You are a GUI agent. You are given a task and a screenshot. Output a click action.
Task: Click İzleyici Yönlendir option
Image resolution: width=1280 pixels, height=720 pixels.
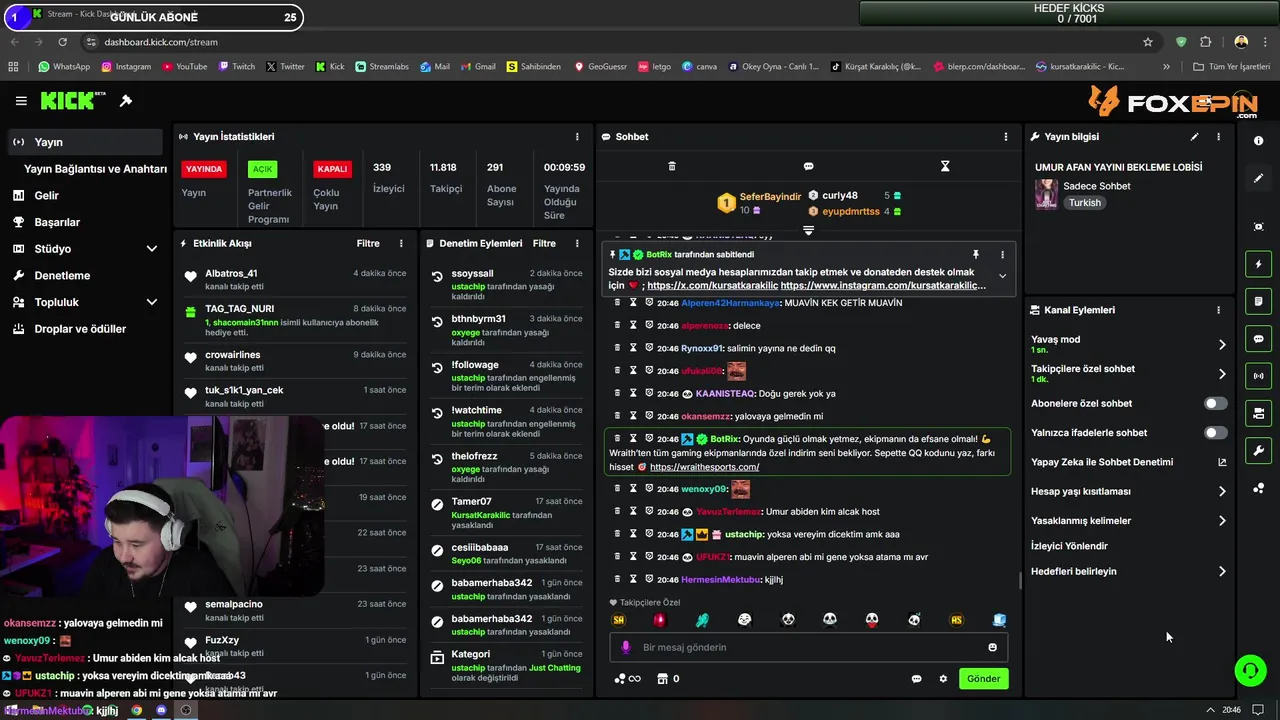pyautogui.click(x=1069, y=546)
